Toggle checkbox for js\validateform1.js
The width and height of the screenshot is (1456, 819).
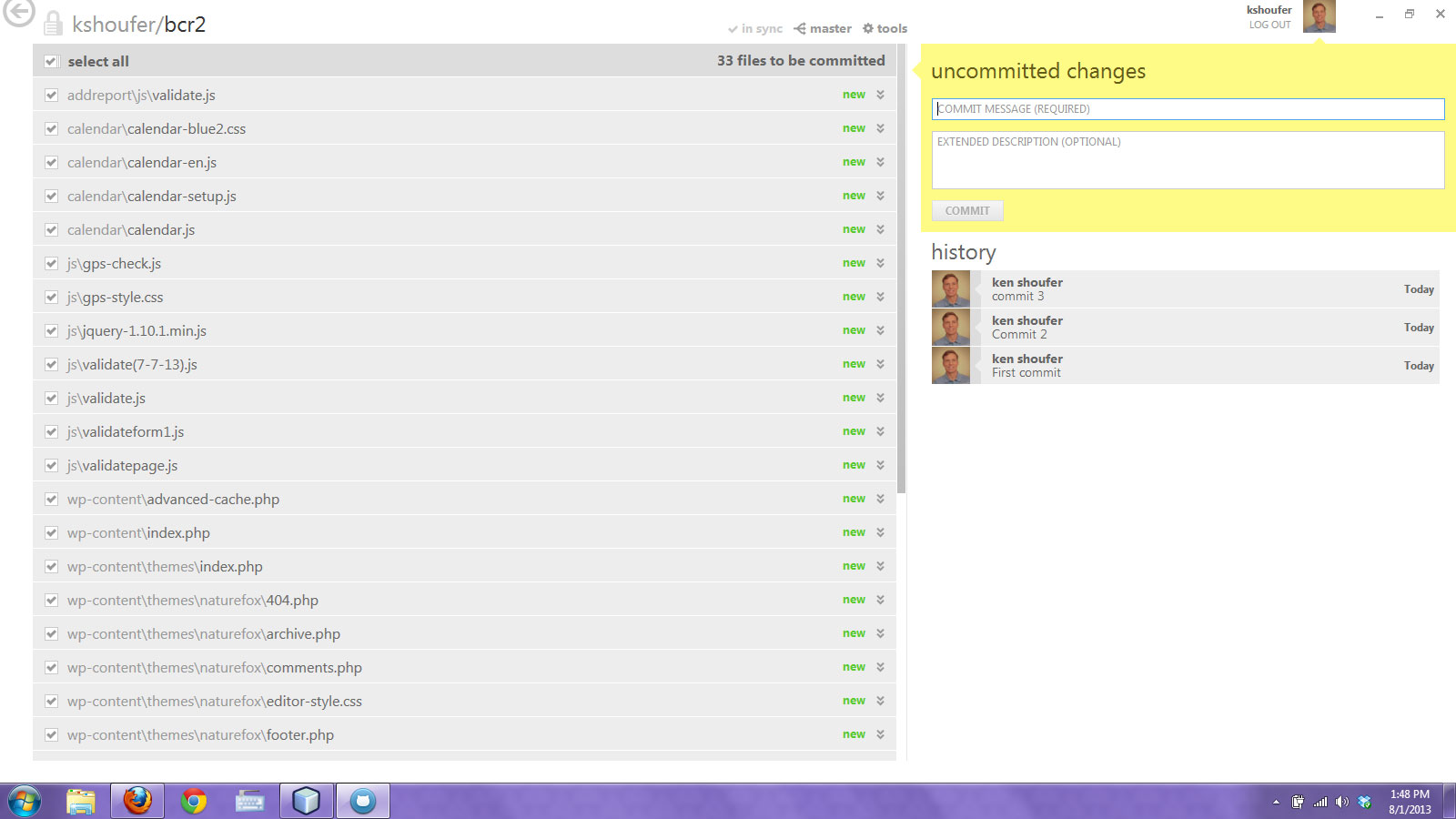point(51,432)
